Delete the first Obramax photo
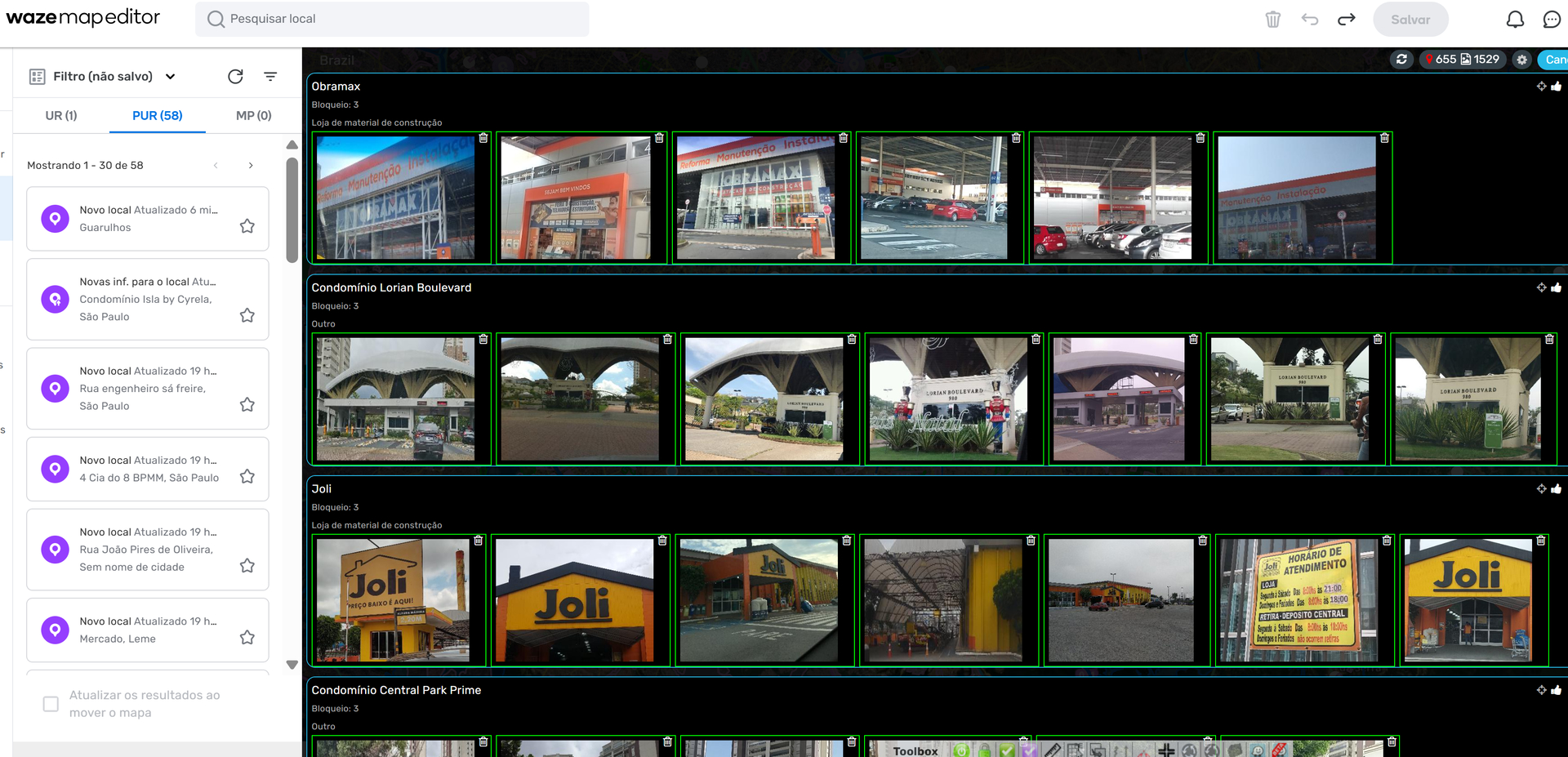 483,138
